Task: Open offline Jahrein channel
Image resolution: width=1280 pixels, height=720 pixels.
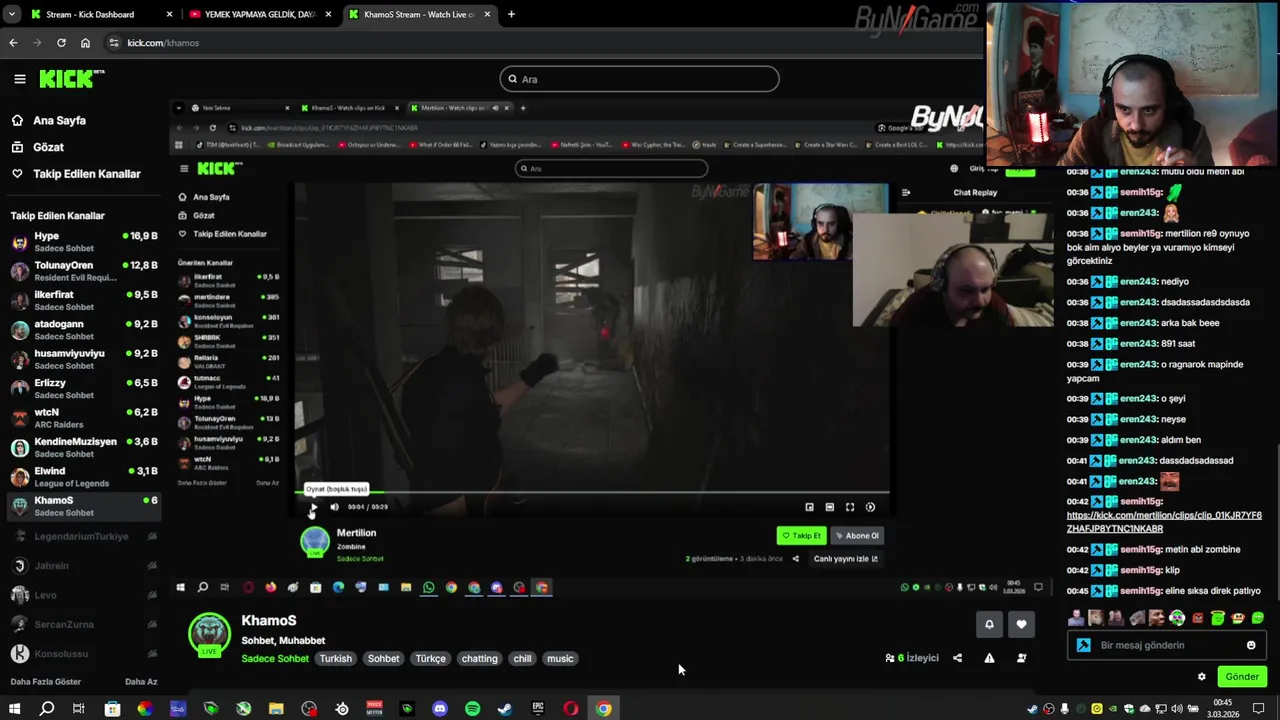Action: 82,566
